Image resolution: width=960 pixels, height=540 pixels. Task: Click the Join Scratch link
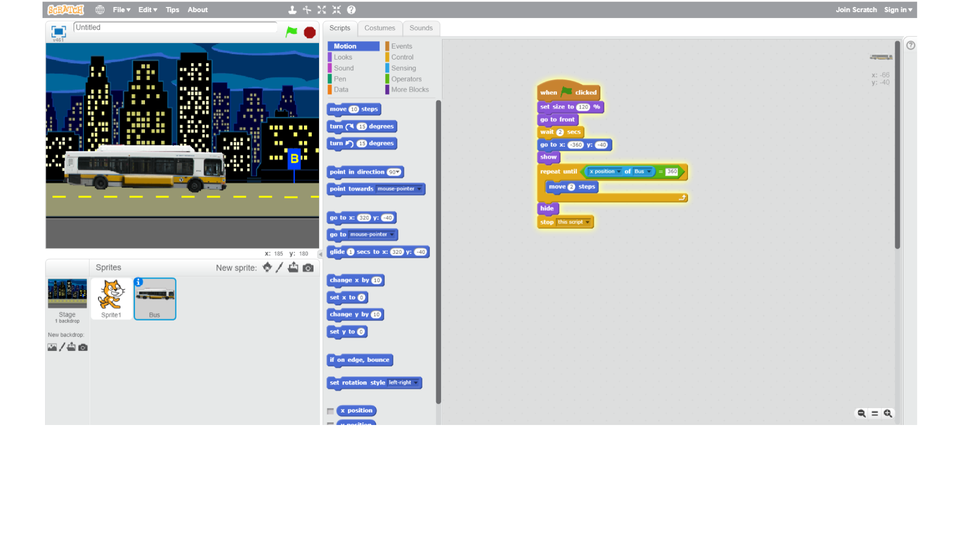pyautogui.click(x=856, y=10)
